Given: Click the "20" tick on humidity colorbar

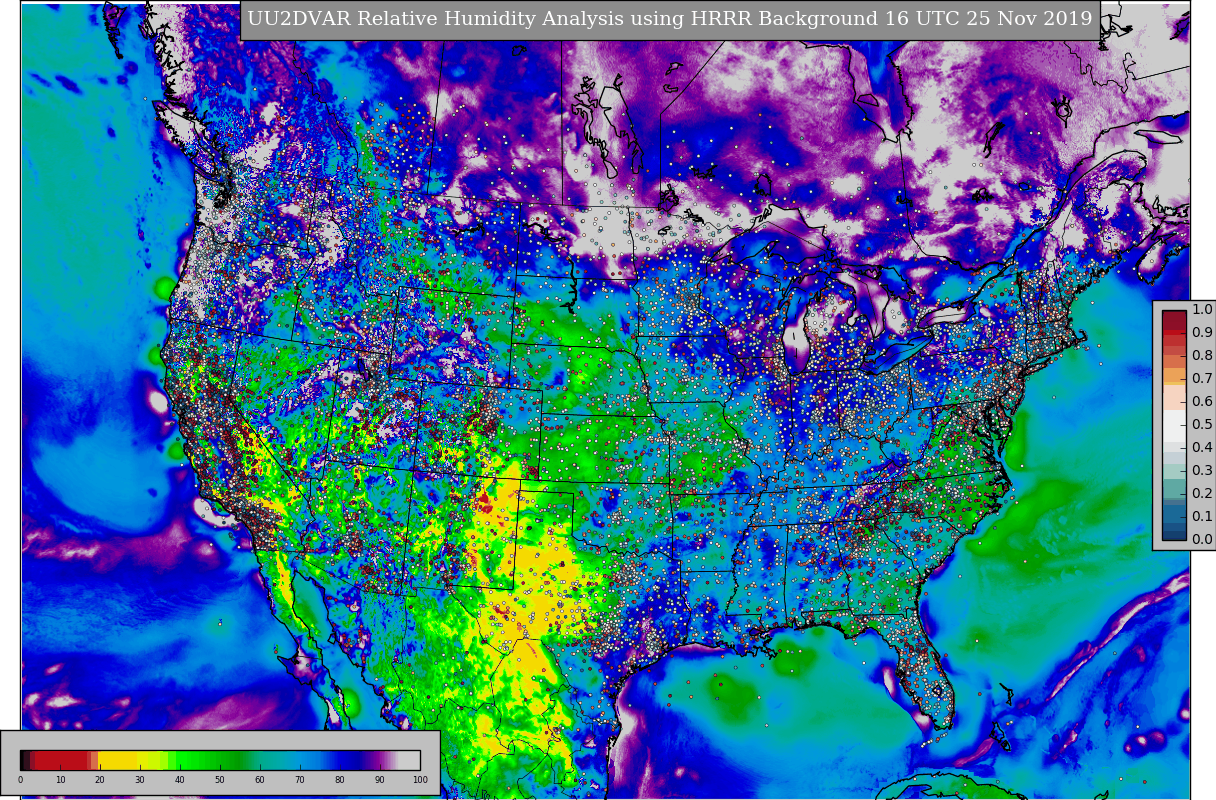Looking at the screenshot, I should 100,780.
